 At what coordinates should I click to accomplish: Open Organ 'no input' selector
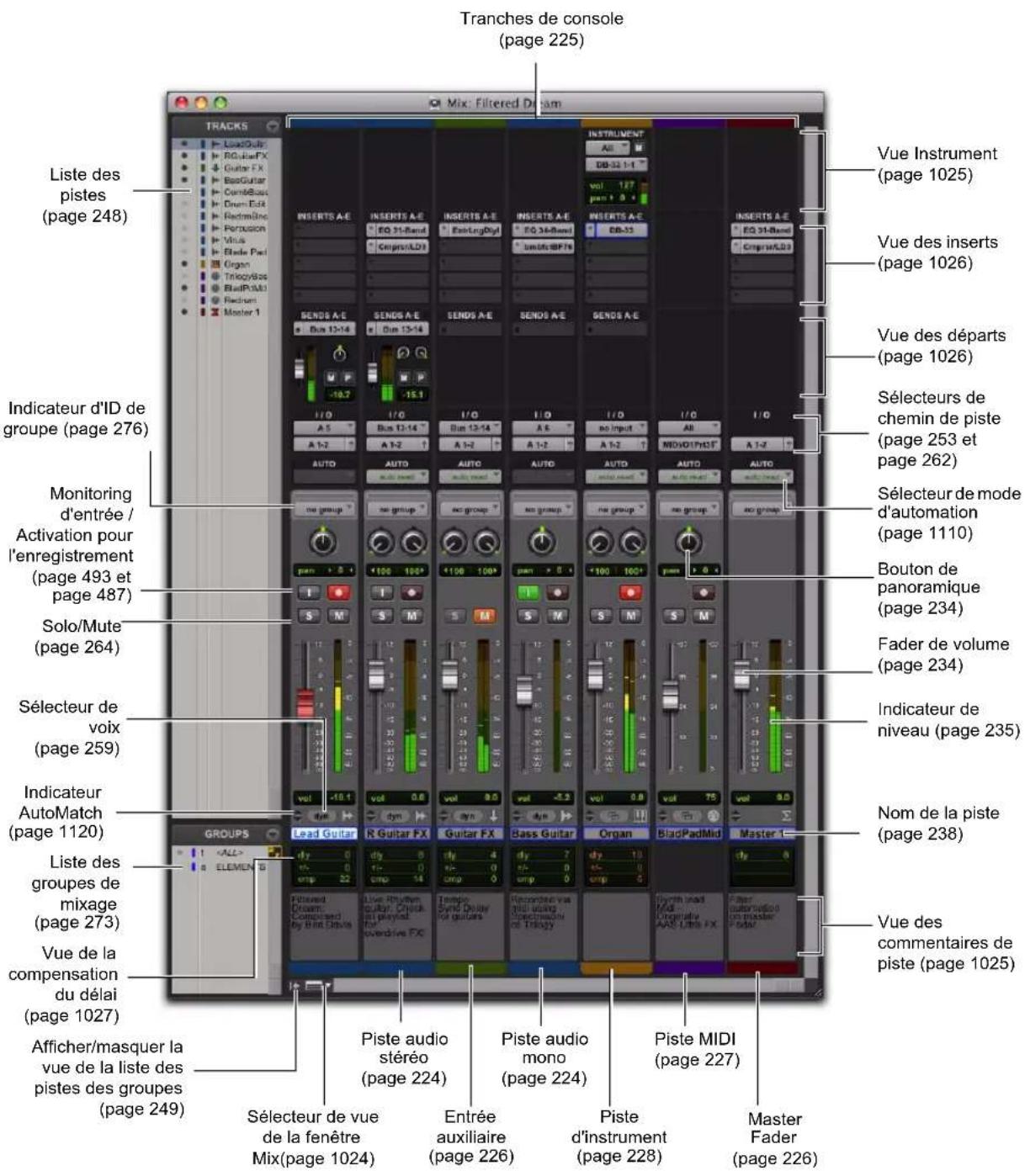(616, 428)
